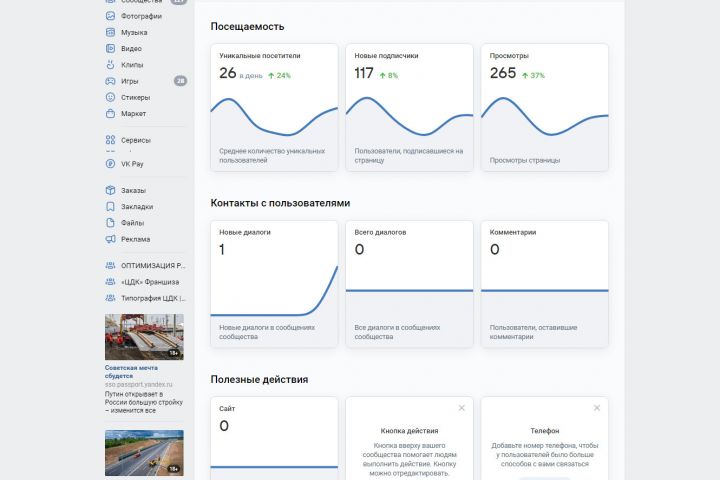Click the Уникальные посетители chart card

point(274,106)
